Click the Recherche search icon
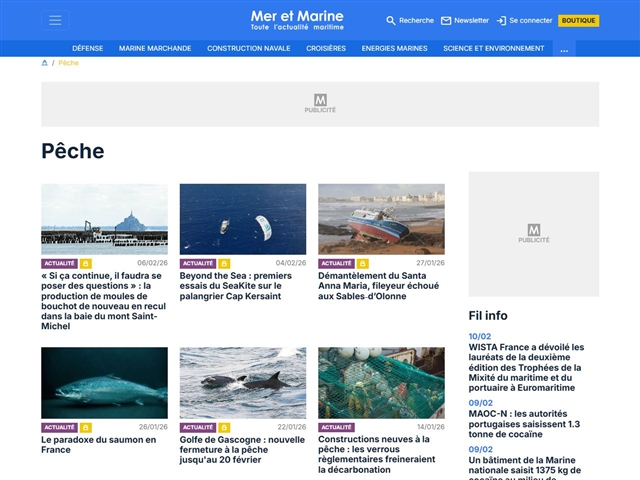This screenshot has height=480, width=640. click(x=391, y=20)
